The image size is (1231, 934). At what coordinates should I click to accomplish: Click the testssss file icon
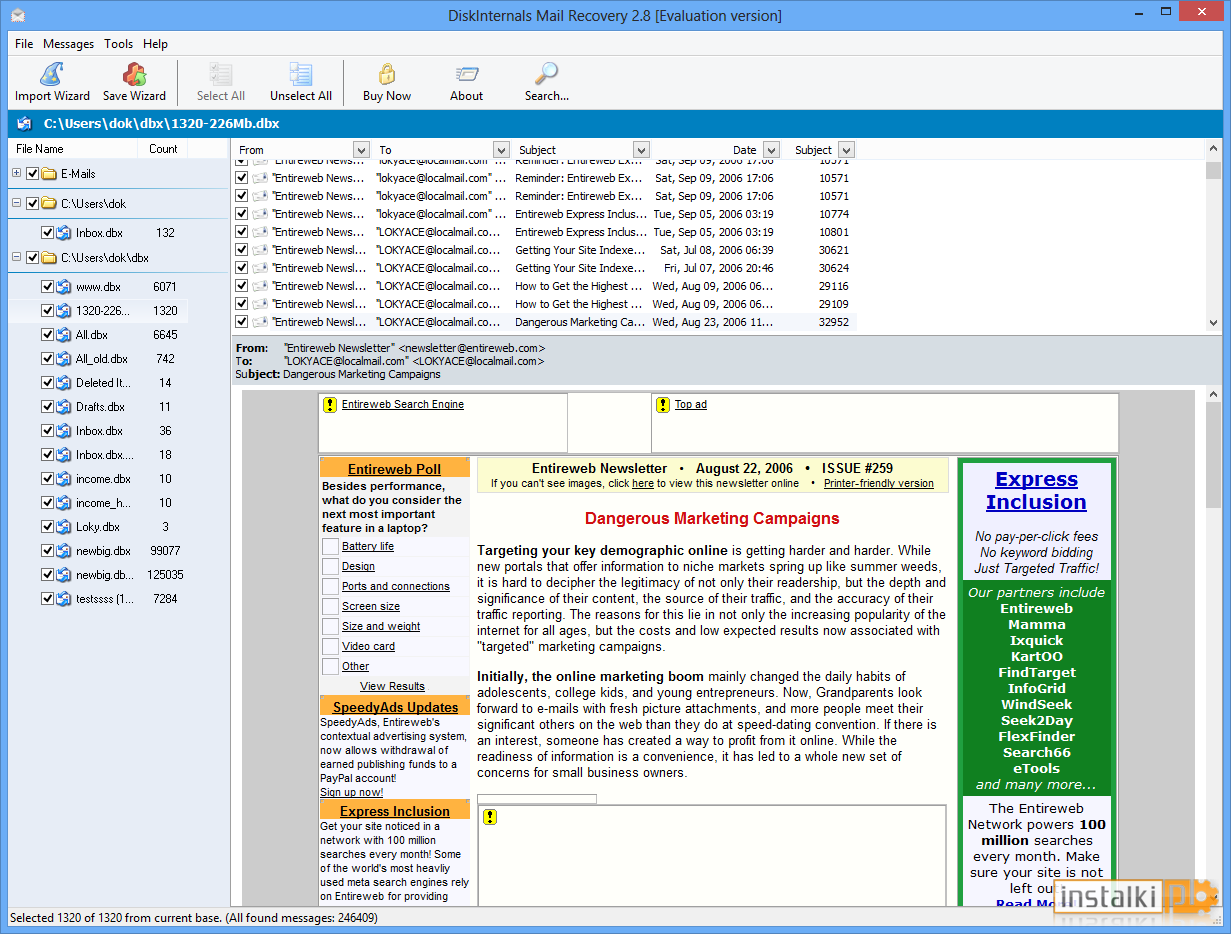(63, 599)
